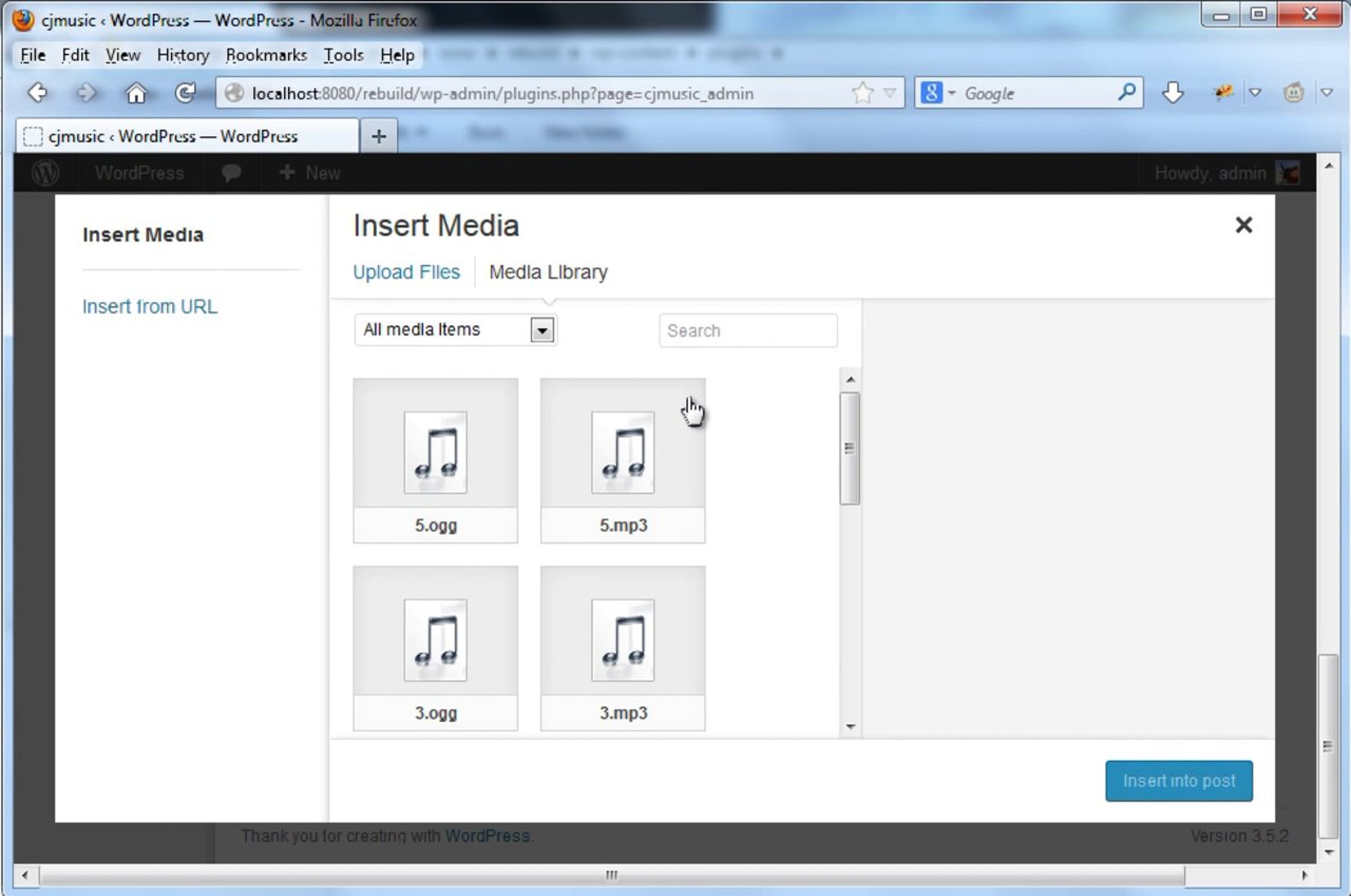Bookmark this page with the star icon
Image resolution: width=1351 pixels, height=896 pixels.
pos(862,92)
